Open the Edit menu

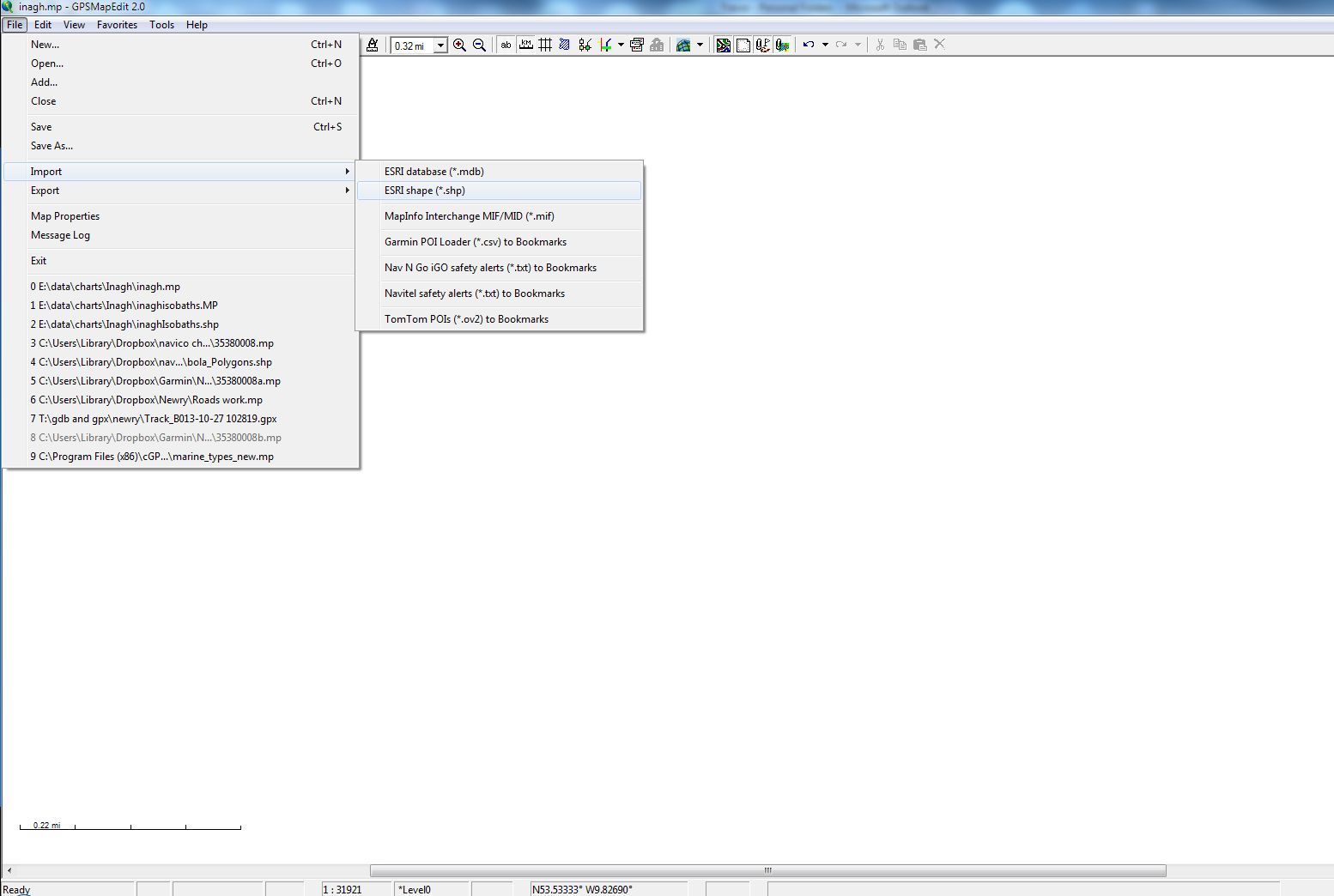(43, 25)
